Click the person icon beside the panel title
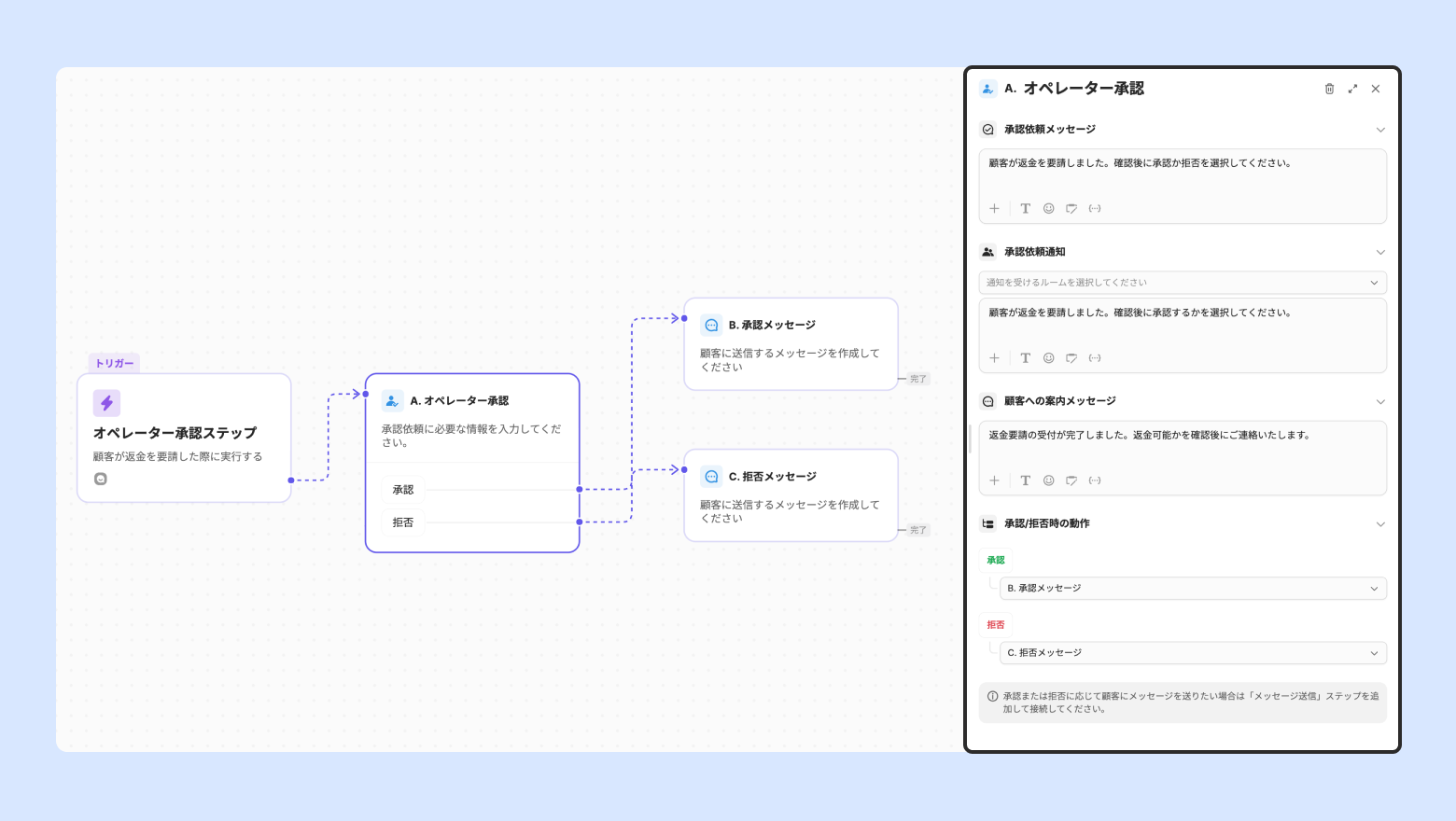Screen dimensions: 1456x821 click(x=988, y=89)
